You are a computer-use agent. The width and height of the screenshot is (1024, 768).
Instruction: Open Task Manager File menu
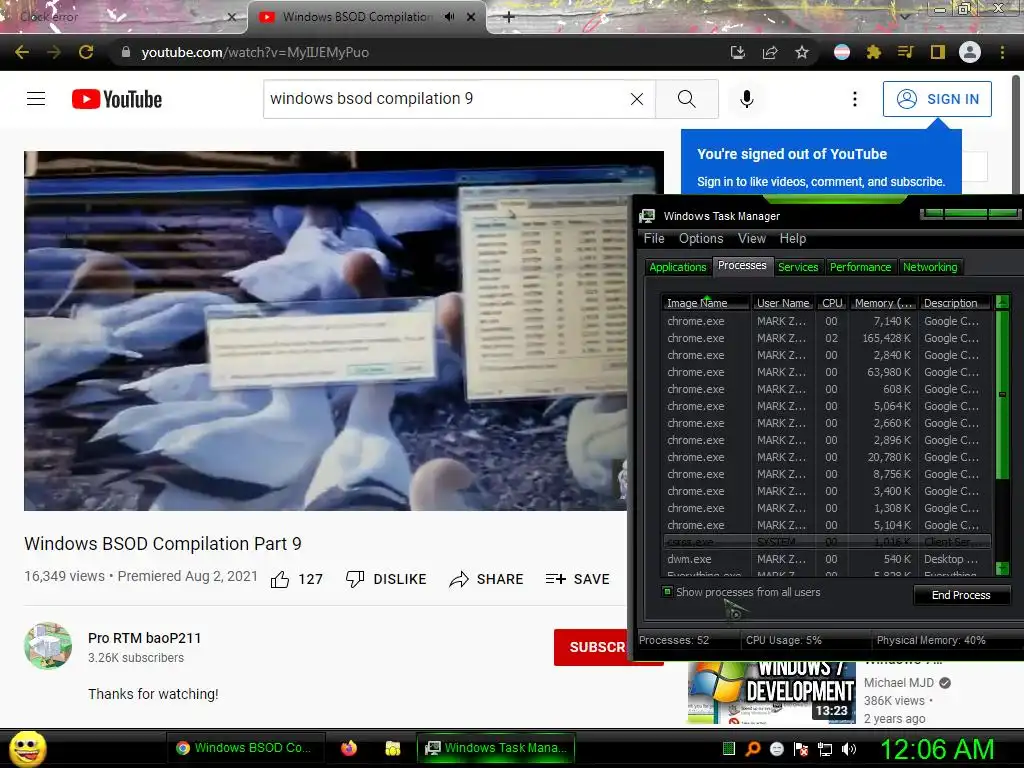click(654, 238)
